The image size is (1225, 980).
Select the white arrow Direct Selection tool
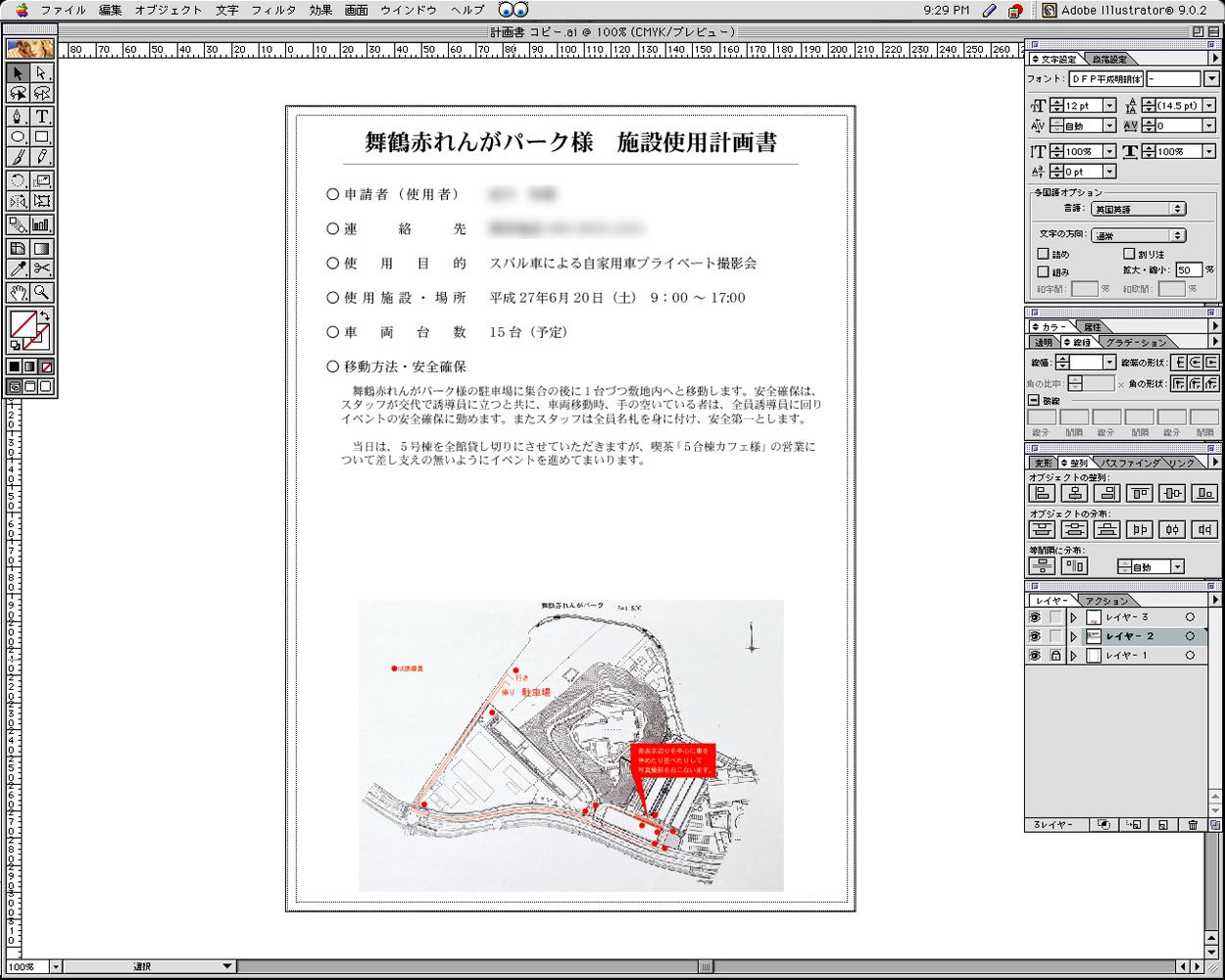[x=42, y=73]
